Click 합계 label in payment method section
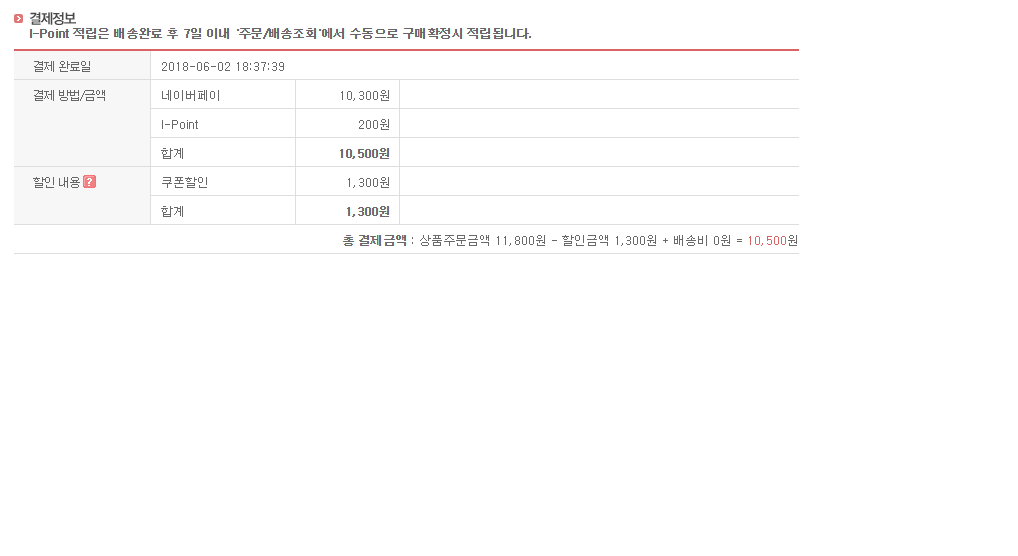 173,153
